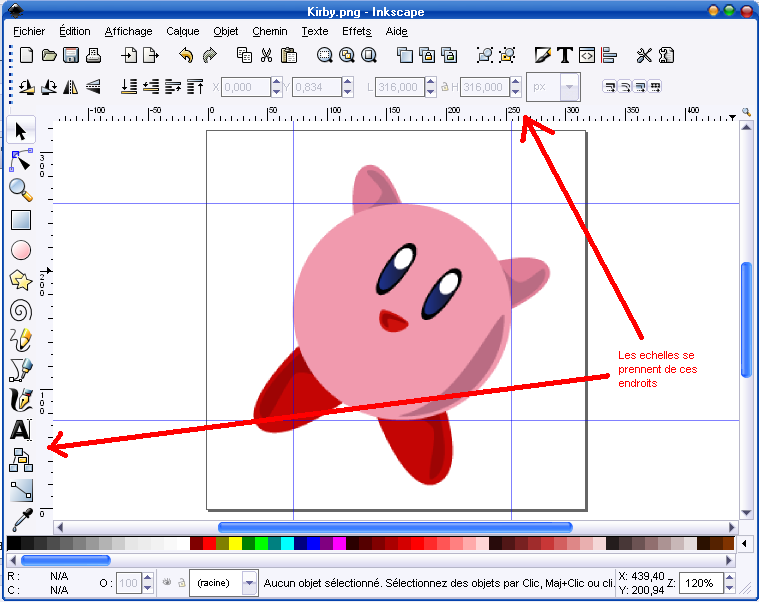Viewport: 759px width, 602px height.
Task: Increase the height H stepper
Action: 516,82
